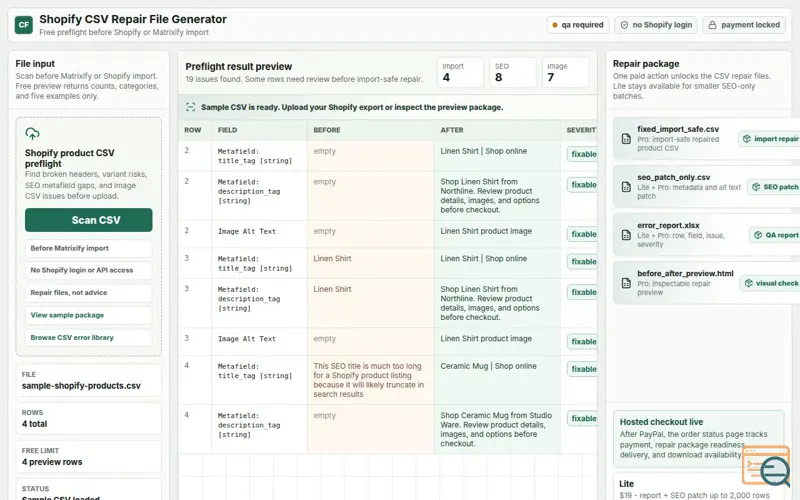This screenshot has height=500, width=800.
Task: Select the Lite $19 plan card
Action: tap(698, 488)
